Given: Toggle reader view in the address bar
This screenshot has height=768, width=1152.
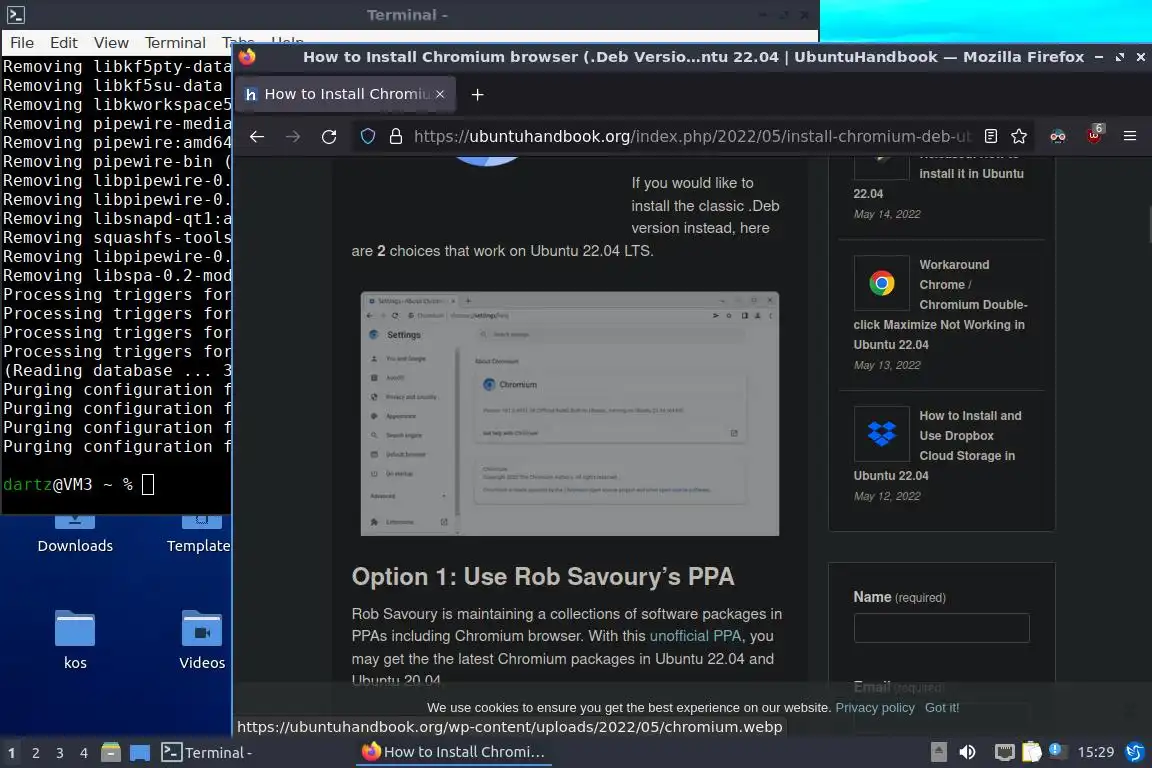Looking at the screenshot, I should point(991,137).
